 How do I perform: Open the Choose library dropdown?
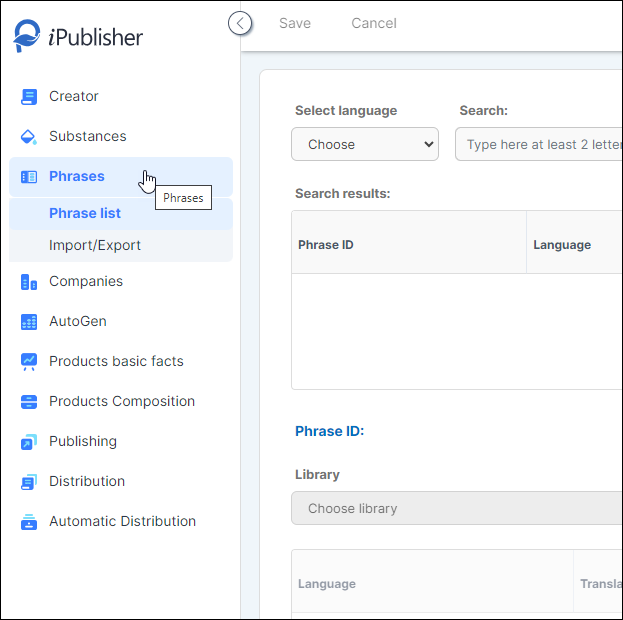457,508
